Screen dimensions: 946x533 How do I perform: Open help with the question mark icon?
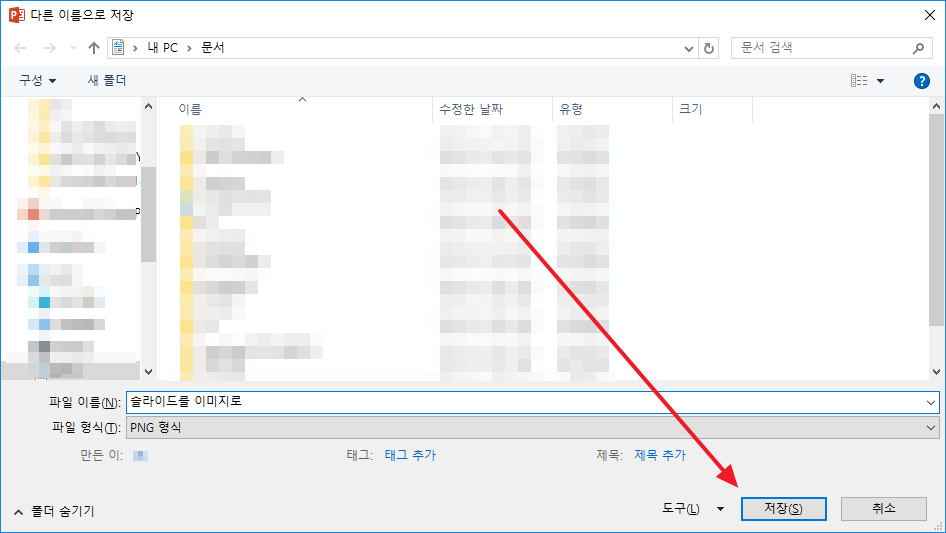coord(921,81)
